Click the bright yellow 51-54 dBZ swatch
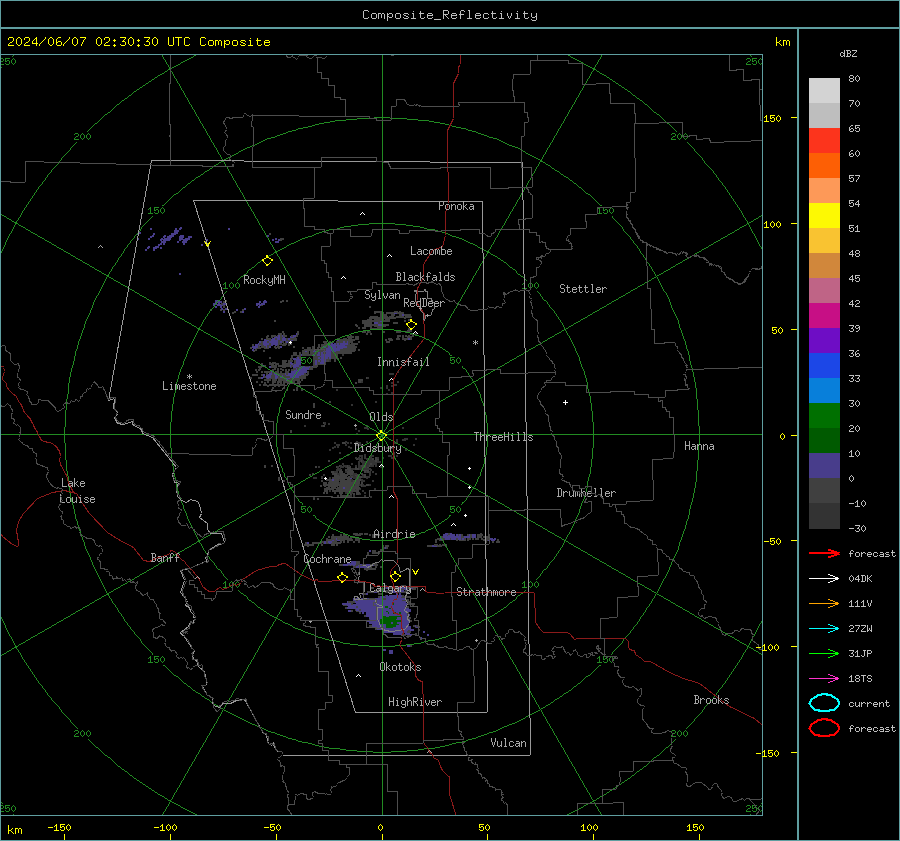Screen dimensions: 900x841 824,216
